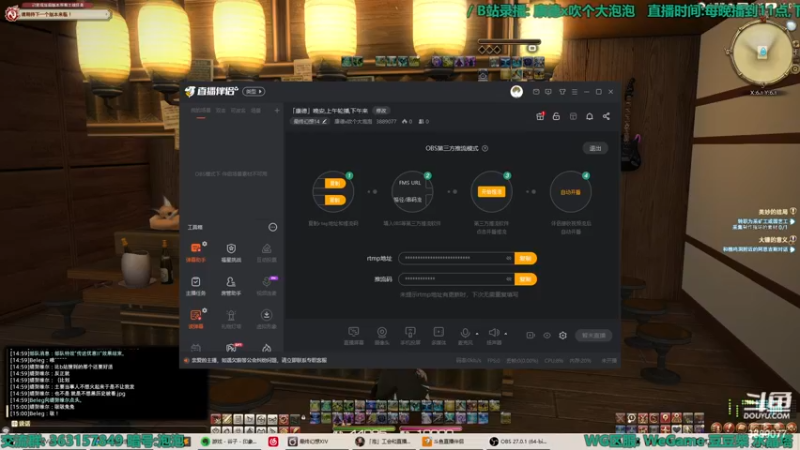This screenshot has height=450, width=800.
Task: Open the lighthouse-shaped toolbox tool
Action: pyautogui.click(x=231, y=319)
